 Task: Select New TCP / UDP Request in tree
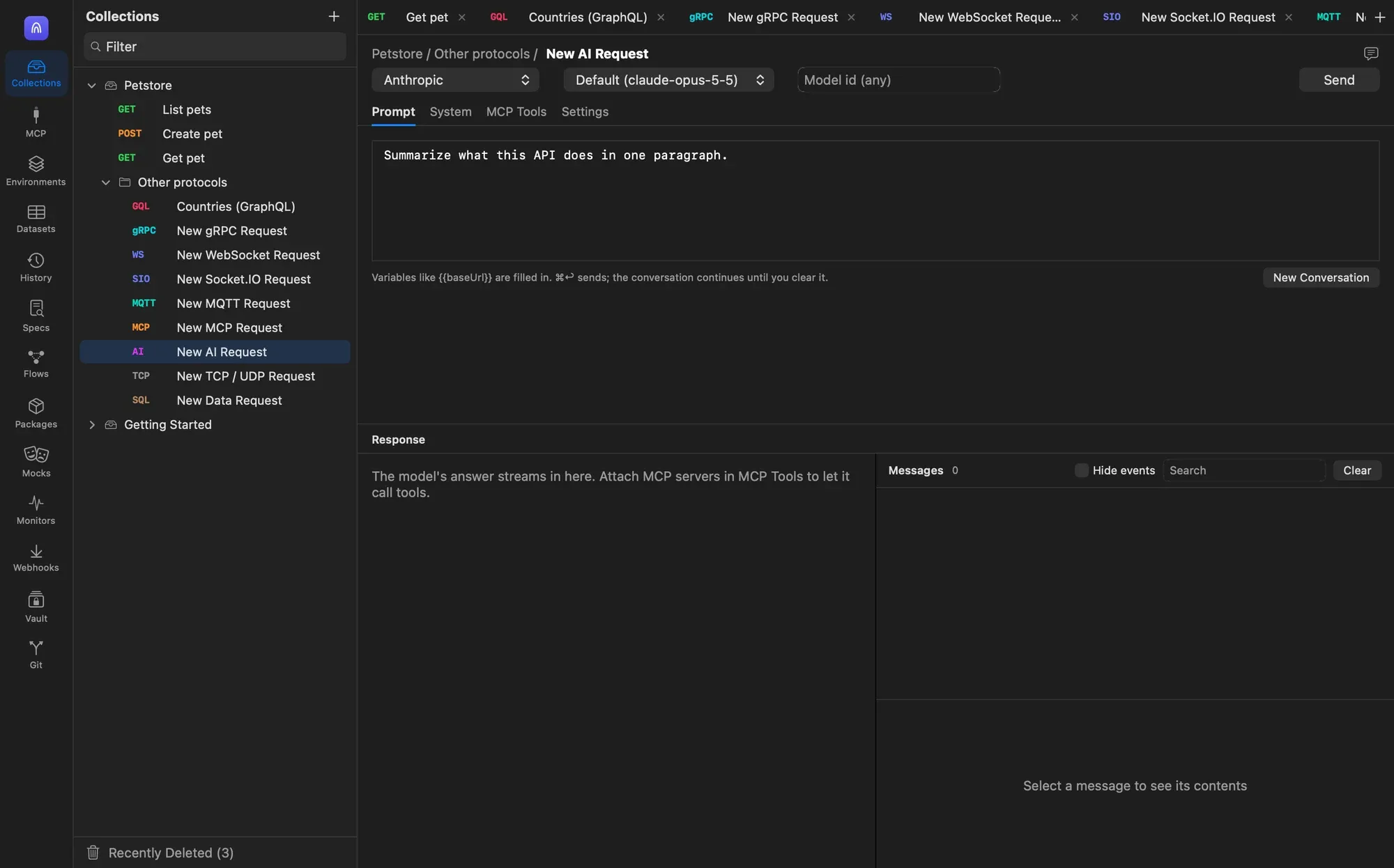(215, 376)
